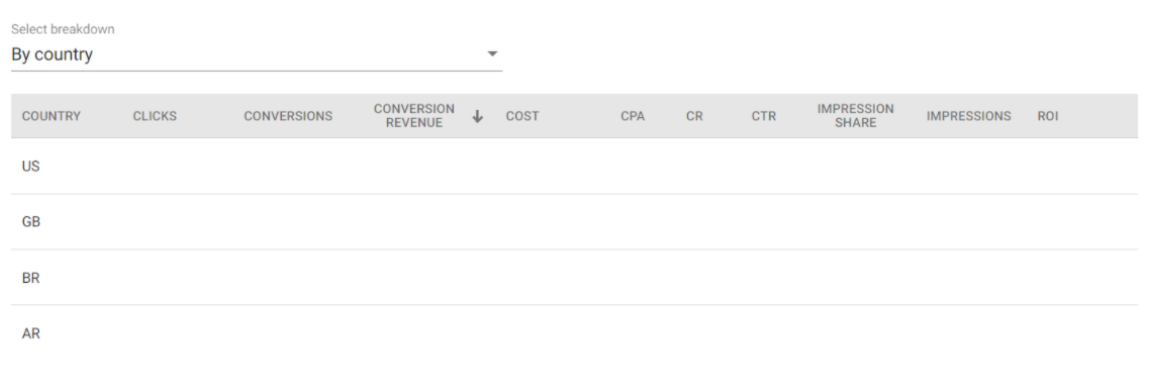Sort by the CPA column header
Screen dimensions: 1160x388
pyautogui.click(x=633, y=116)
